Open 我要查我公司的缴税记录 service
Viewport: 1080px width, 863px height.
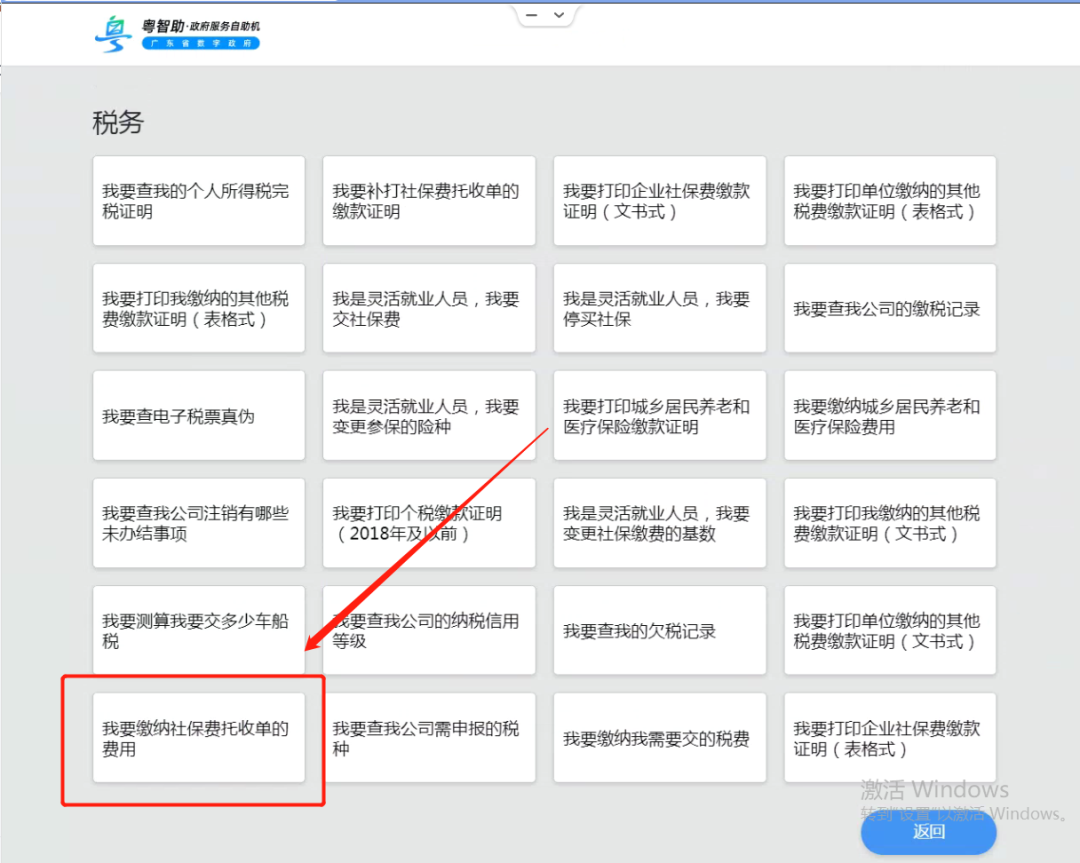coord(888,308)
